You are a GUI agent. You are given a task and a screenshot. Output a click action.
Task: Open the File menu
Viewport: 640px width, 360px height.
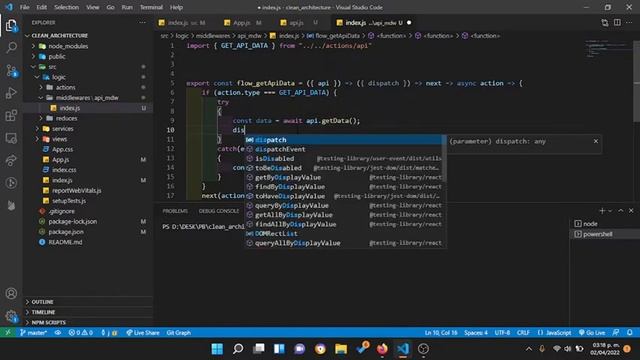(24, 7)
